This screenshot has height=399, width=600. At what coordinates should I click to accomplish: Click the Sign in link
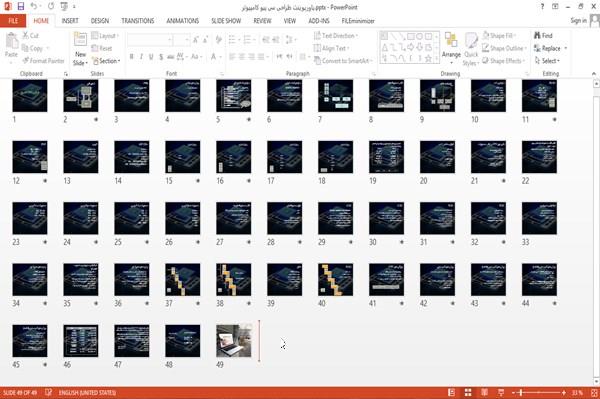pos(578,20)
